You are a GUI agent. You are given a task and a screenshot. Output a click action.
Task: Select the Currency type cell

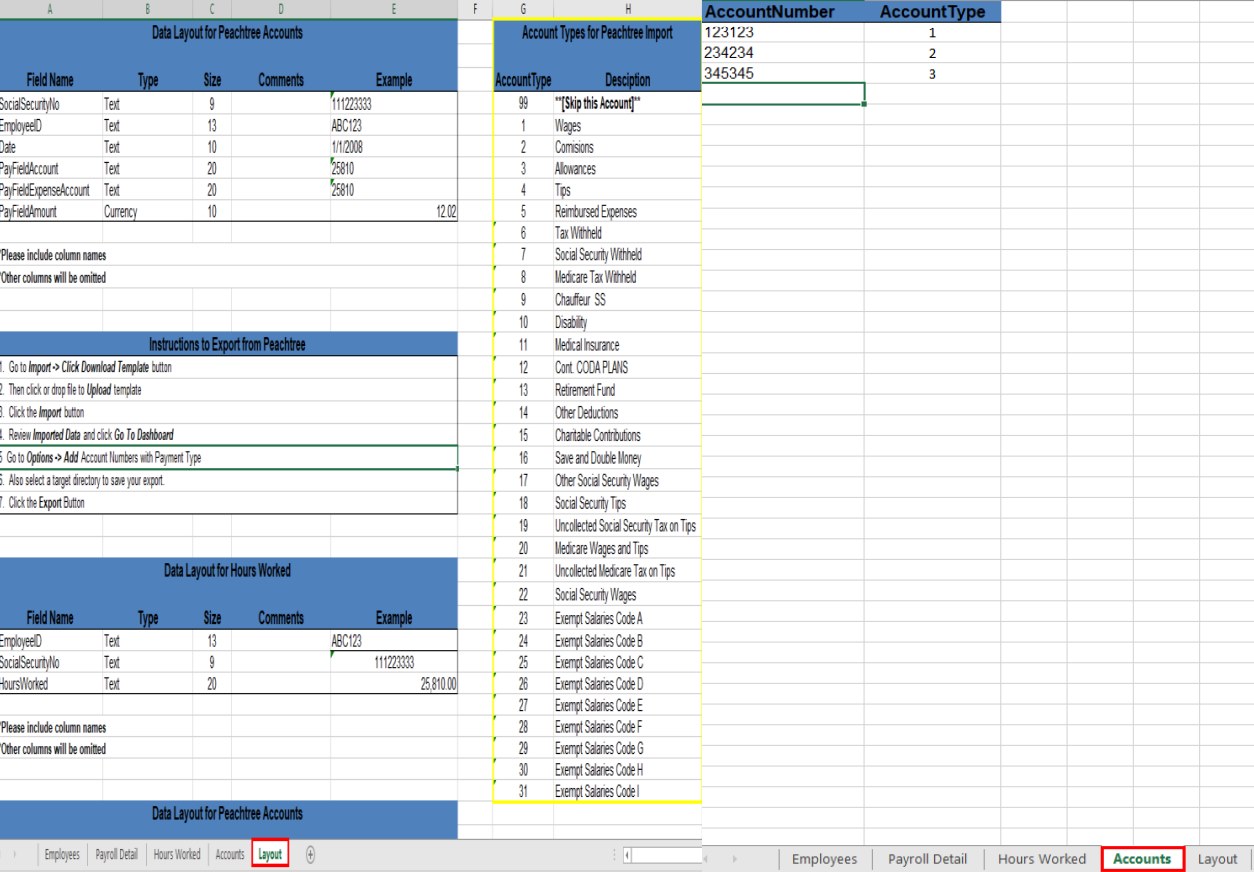[147, 212]
